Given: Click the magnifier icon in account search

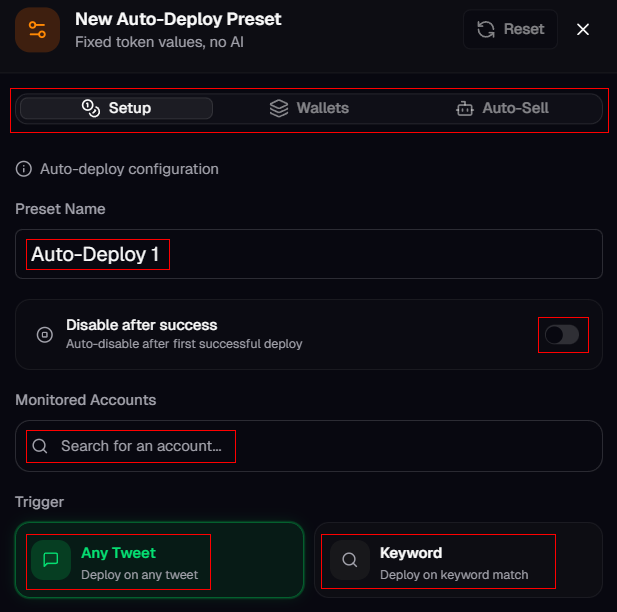Looking at the screenshot, I should click(40, 446).
